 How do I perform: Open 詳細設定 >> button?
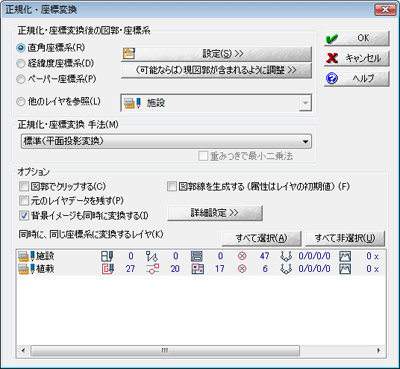215,213
